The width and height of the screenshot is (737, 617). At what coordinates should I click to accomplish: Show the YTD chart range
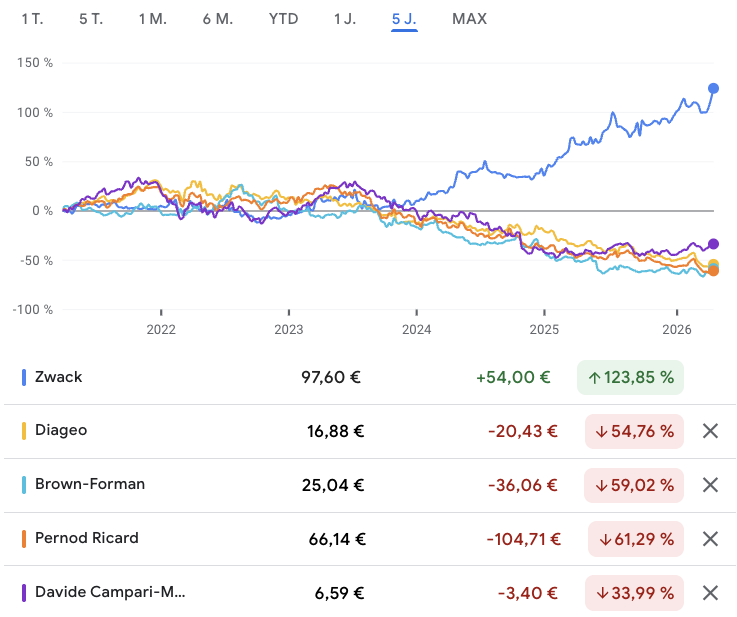point(283,19)
